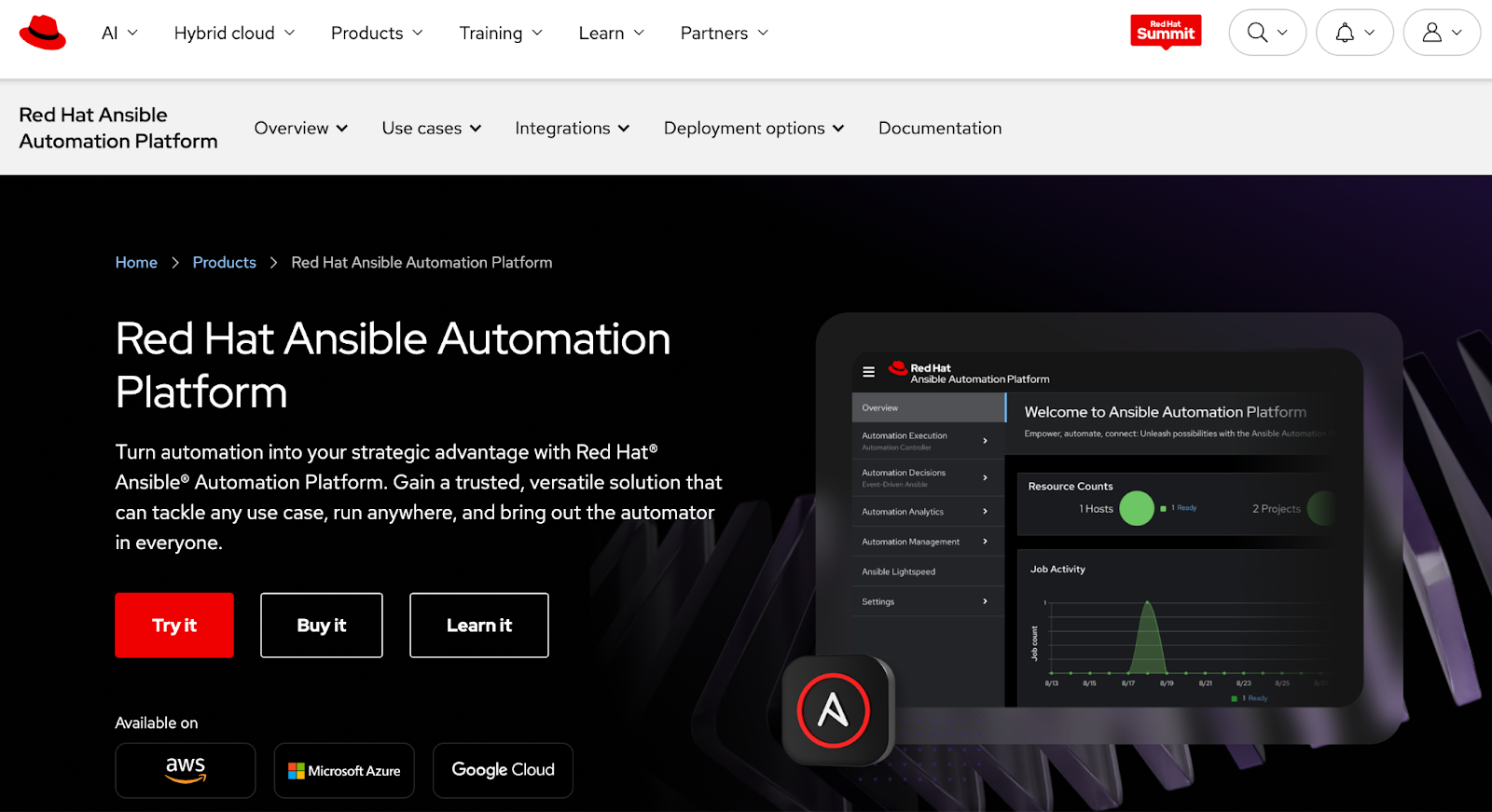Open the Overview submenu

coord(301,128)
